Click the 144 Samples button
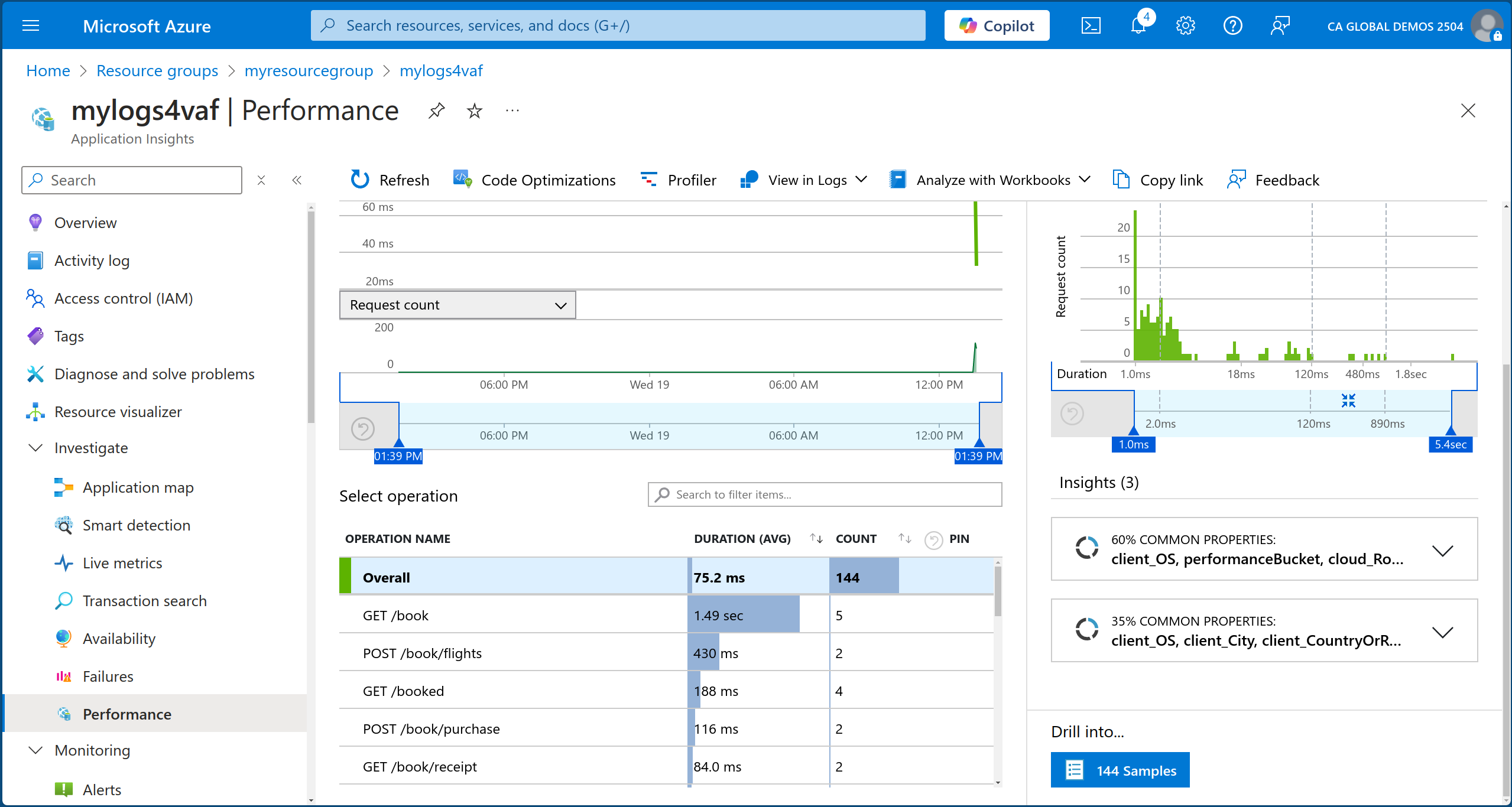The height and width of the screenshot is (807, 1512). click(x=1120, y=770)
